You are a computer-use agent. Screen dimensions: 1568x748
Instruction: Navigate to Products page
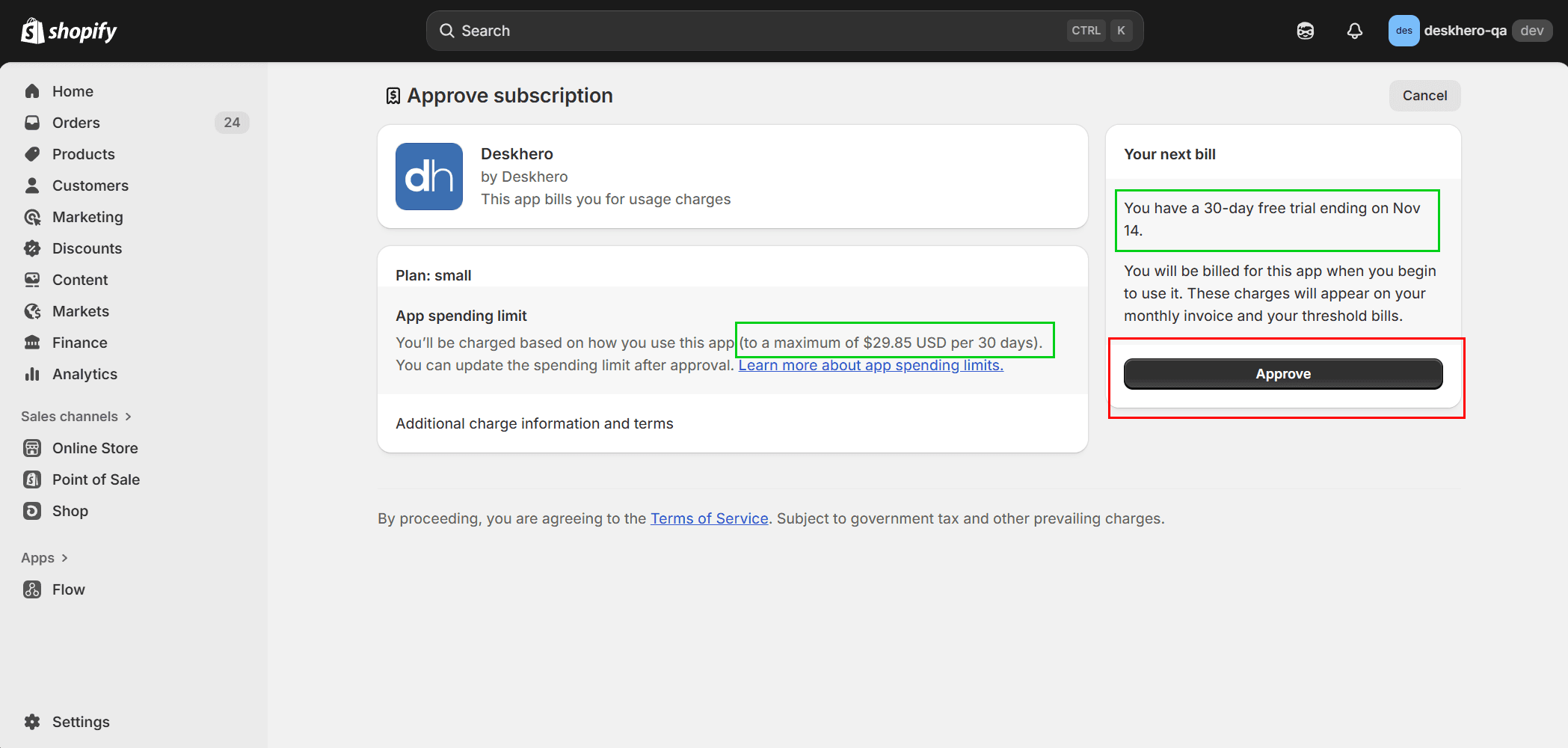tap(83, 154)
